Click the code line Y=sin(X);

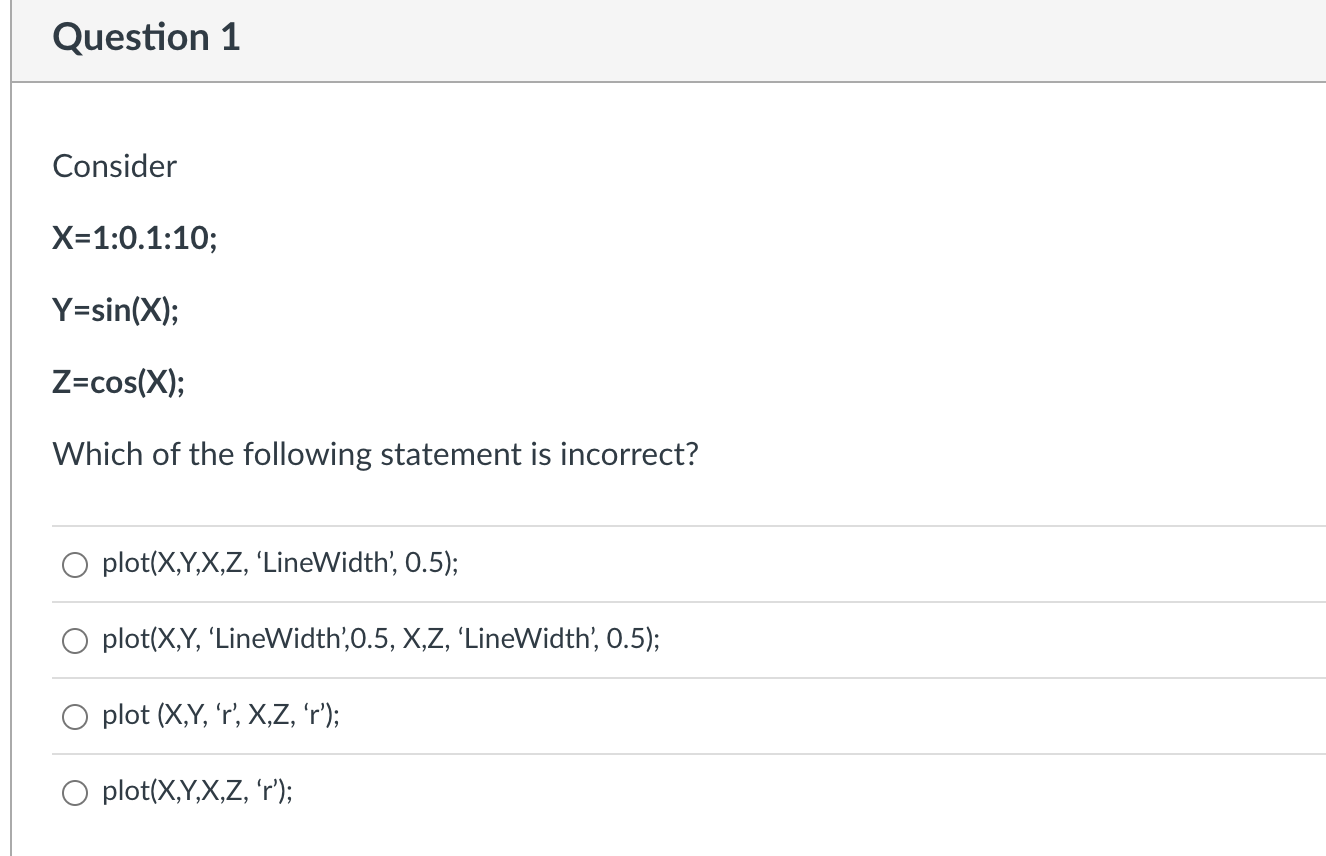click(116, 310)
